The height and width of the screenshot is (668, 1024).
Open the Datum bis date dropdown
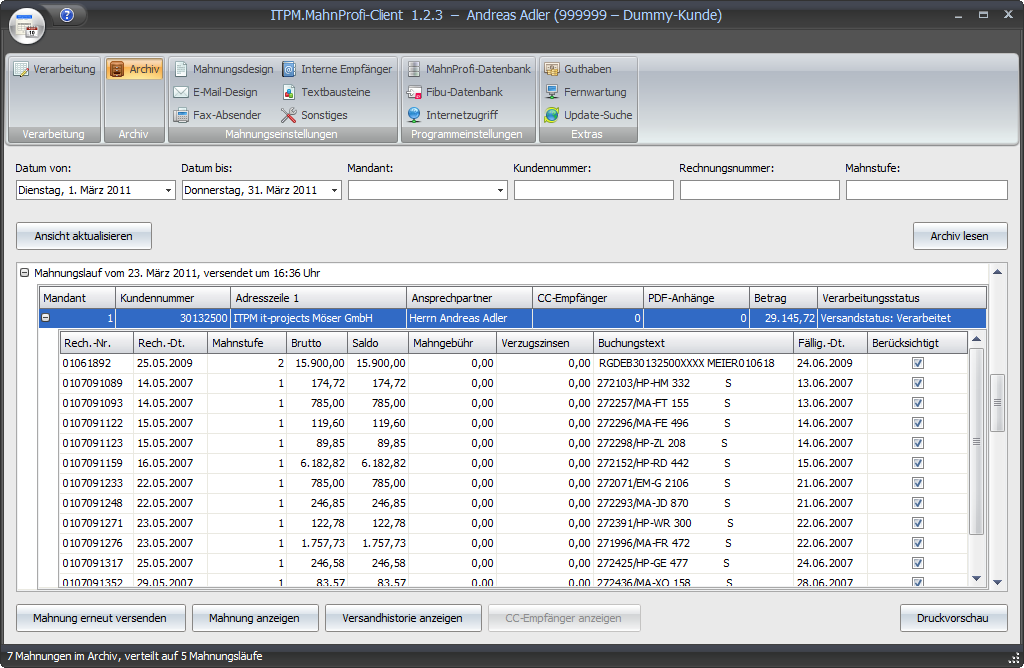click(x=334, y=191)
